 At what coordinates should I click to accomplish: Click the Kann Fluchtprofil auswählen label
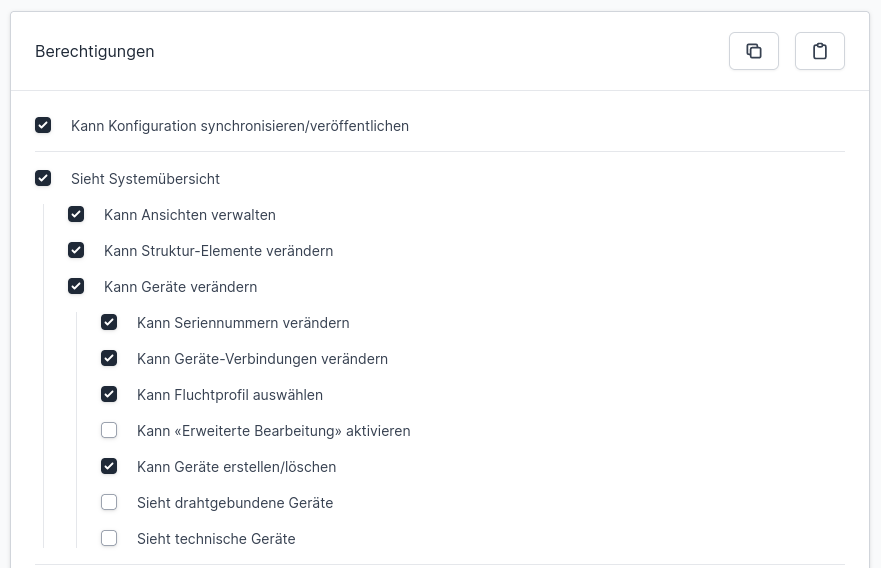pyautogui.click(x=230, y=395)
